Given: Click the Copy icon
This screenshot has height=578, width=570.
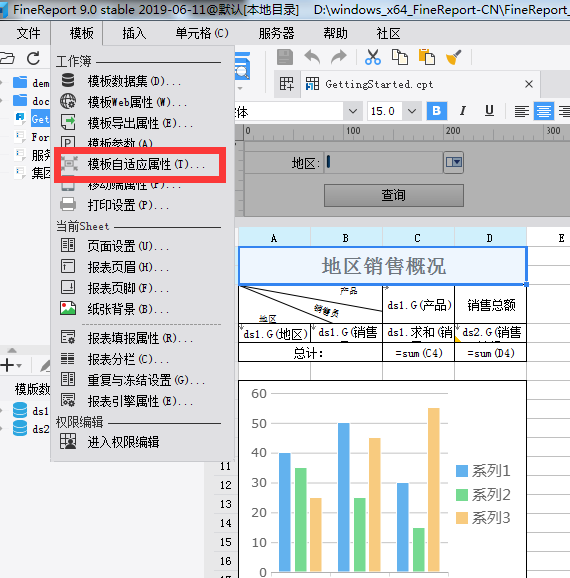Looking at the screenshot, I should click(400, 58).
